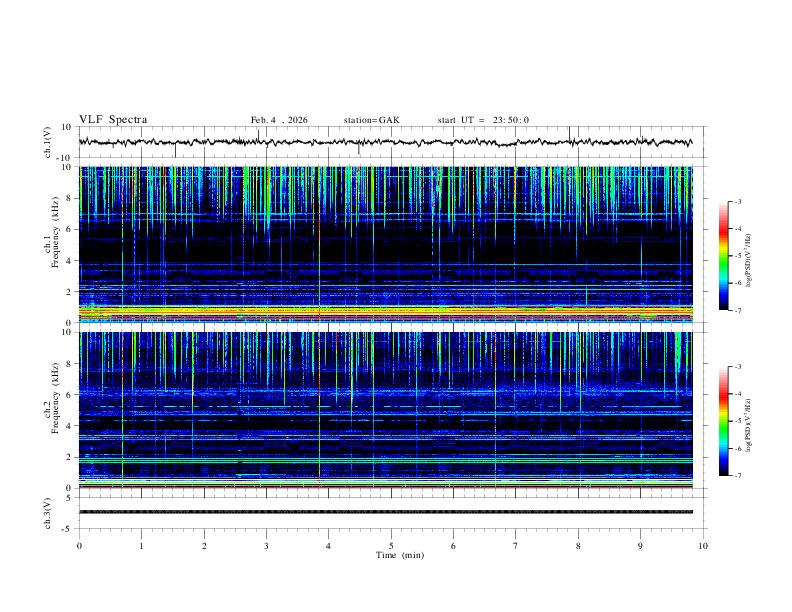Click the ch.2 colorbar "log(PSD)(V²/Hz)" label
The width and height of the screenshot is (792, 612).
coord(748,425)
